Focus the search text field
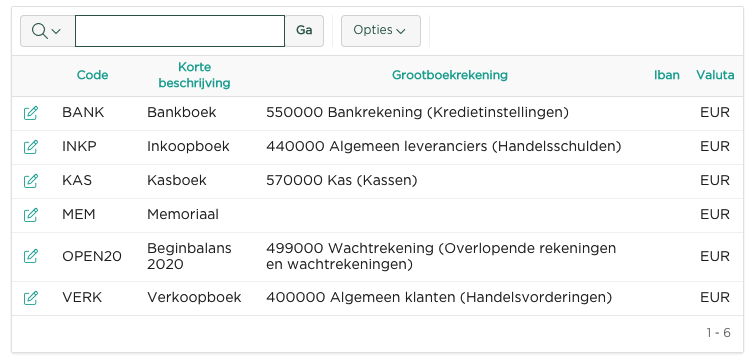 180,31
